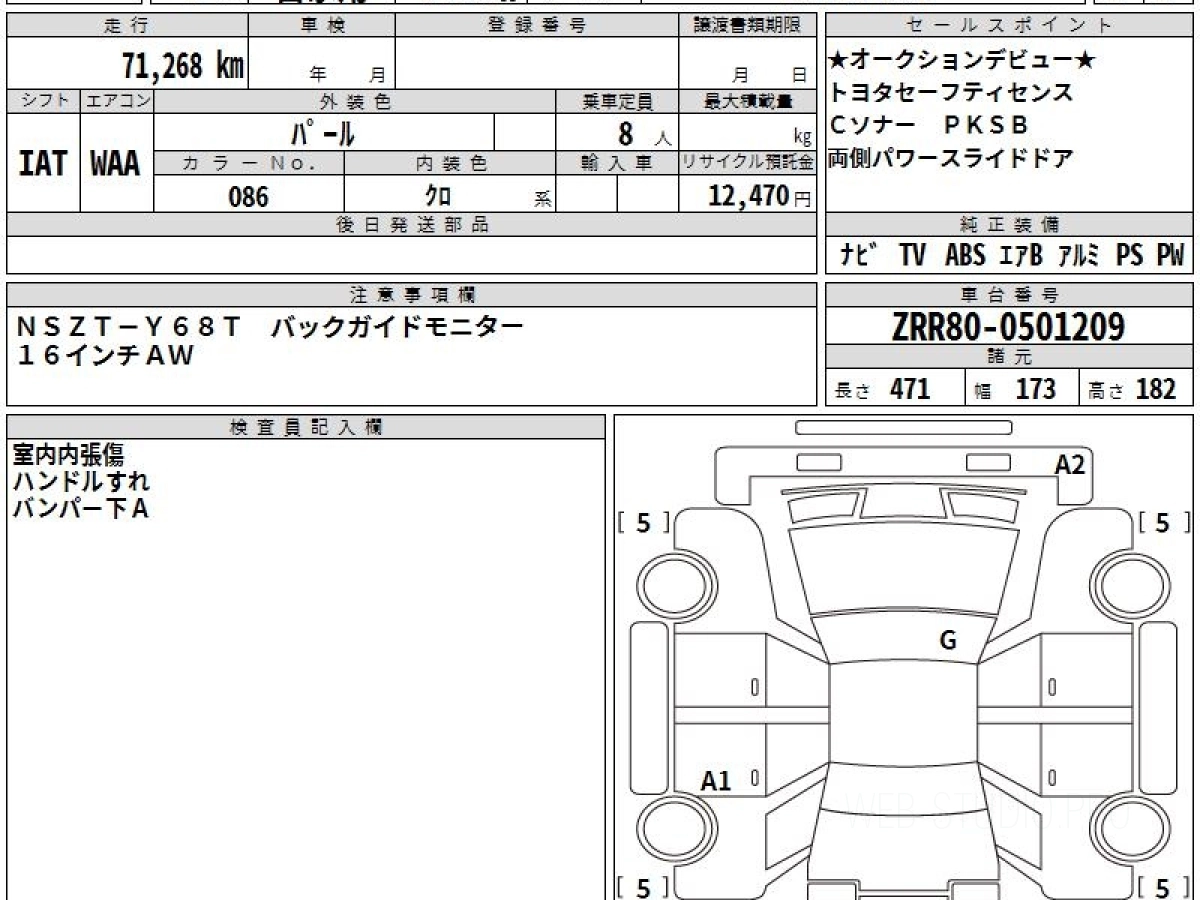Click the front-right tire rating [ 5 ]

coord(1163,522)
